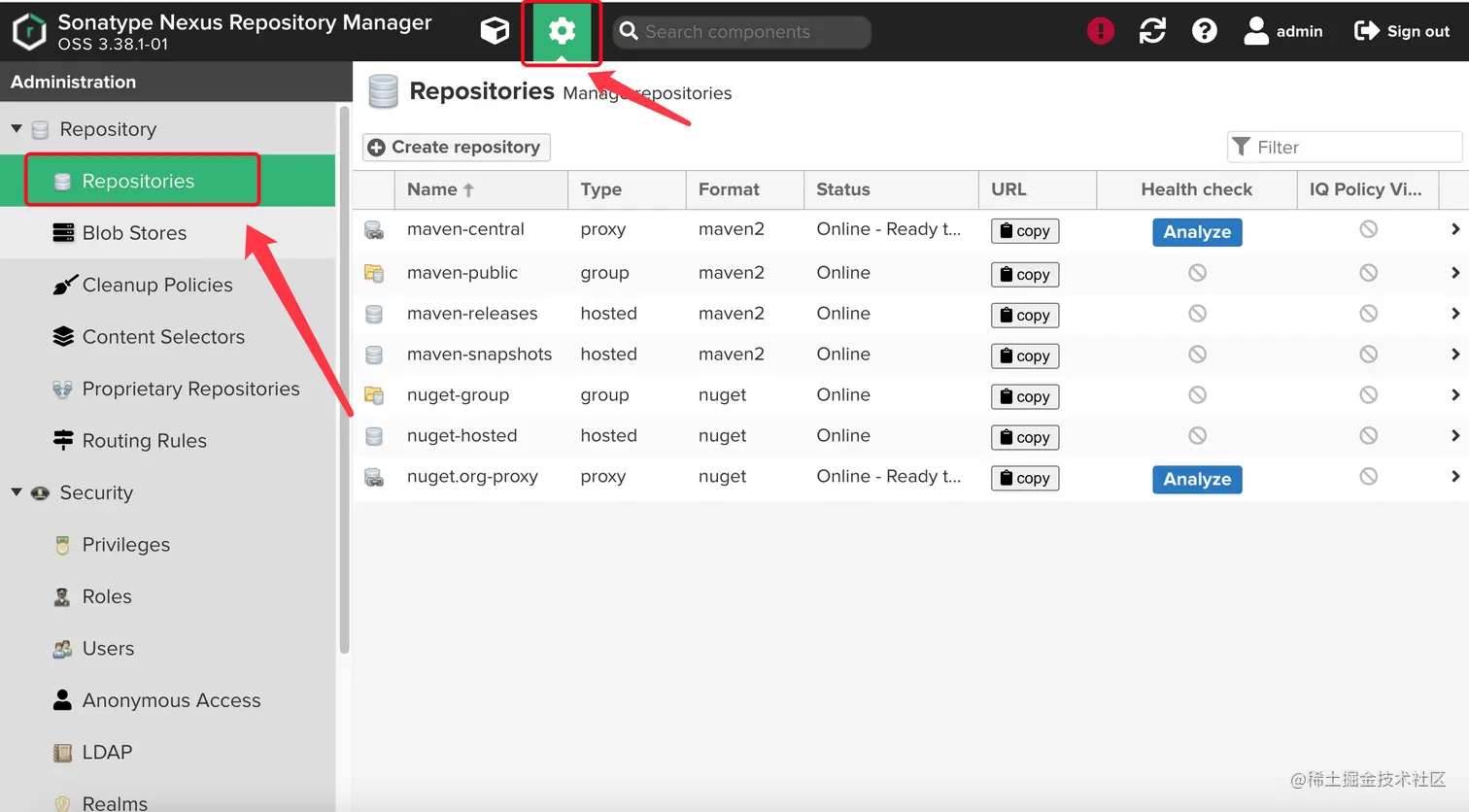The height and width of the screenshot is (812, 1469).
Task: Click the refresh icon in header
Action: (1152, 31)
